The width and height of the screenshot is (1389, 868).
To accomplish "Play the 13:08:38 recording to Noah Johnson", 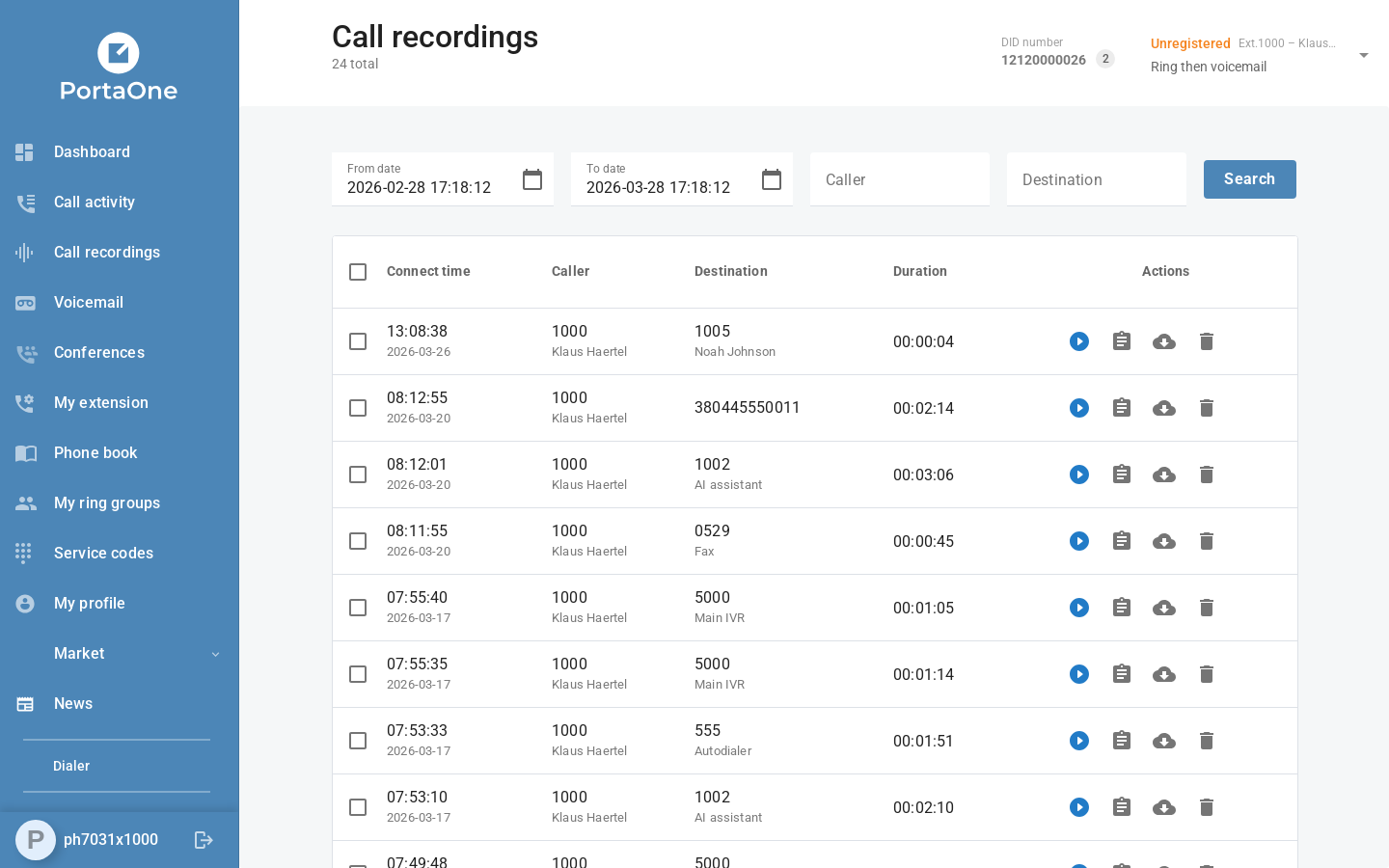I will click(x=1079, y=341).
